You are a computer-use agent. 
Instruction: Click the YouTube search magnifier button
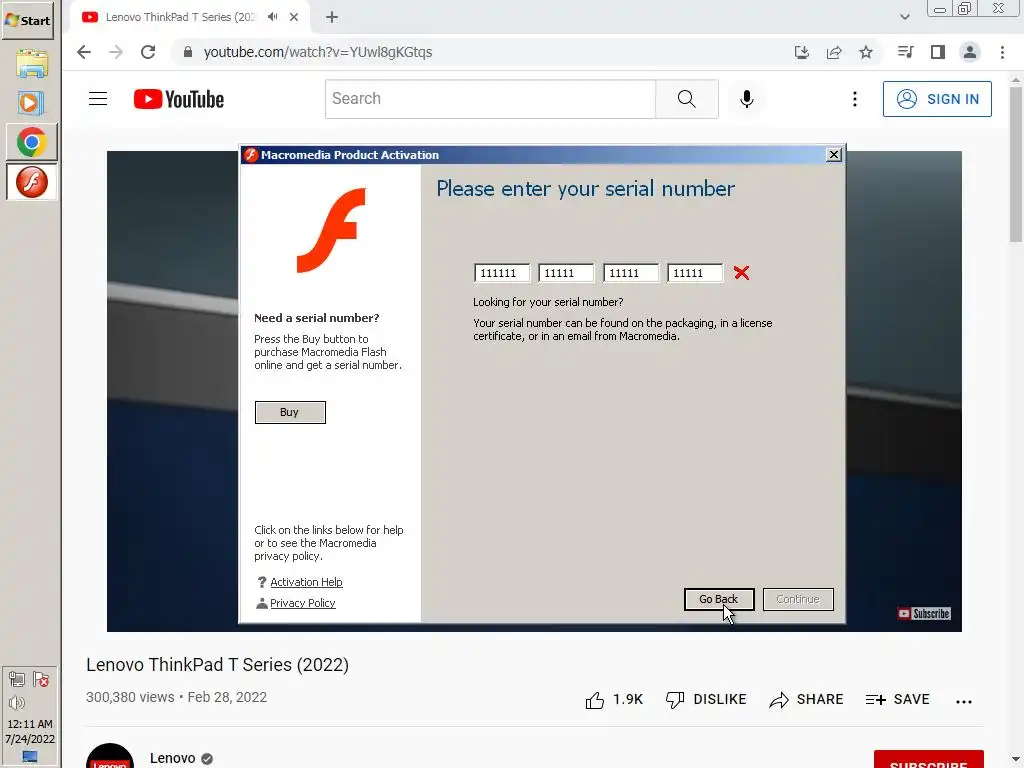point(686,99)
